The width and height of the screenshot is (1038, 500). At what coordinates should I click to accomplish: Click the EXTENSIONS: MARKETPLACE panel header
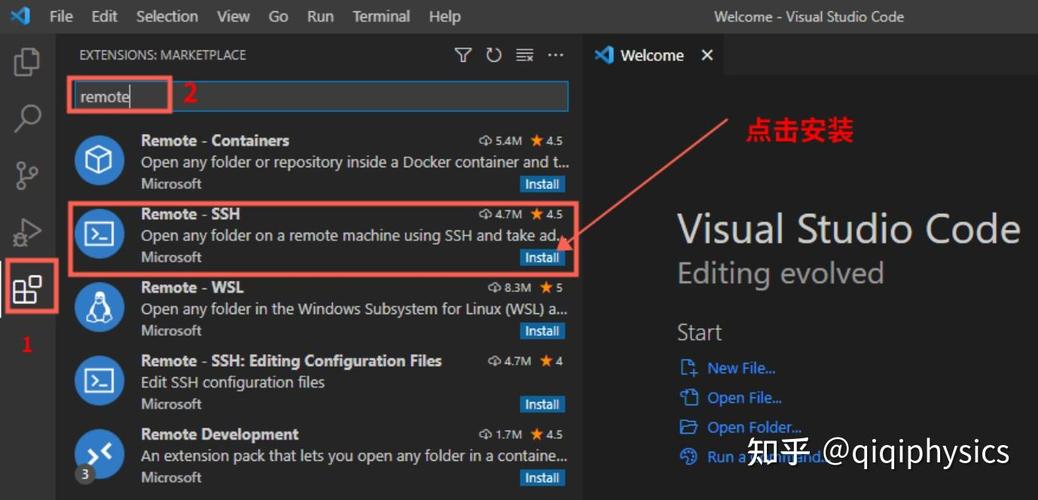pyautogui.click(x=162, y=55)
